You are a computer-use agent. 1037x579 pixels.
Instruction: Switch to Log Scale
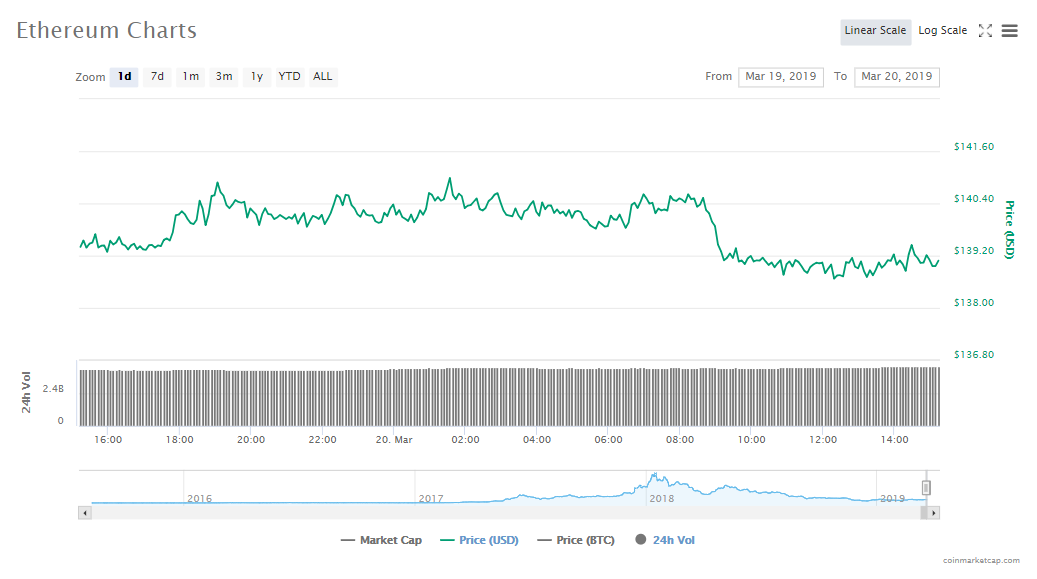click(x=942, y=31)
